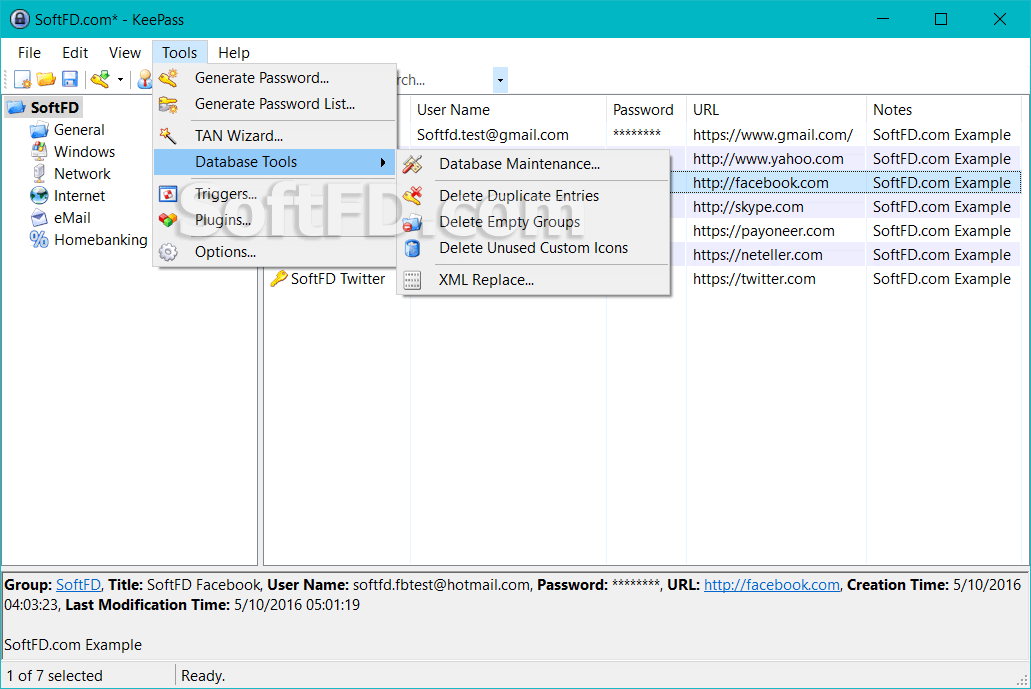
Task: Open the Add Entry dropdown arrow
Action: click(x=120, y=80)
